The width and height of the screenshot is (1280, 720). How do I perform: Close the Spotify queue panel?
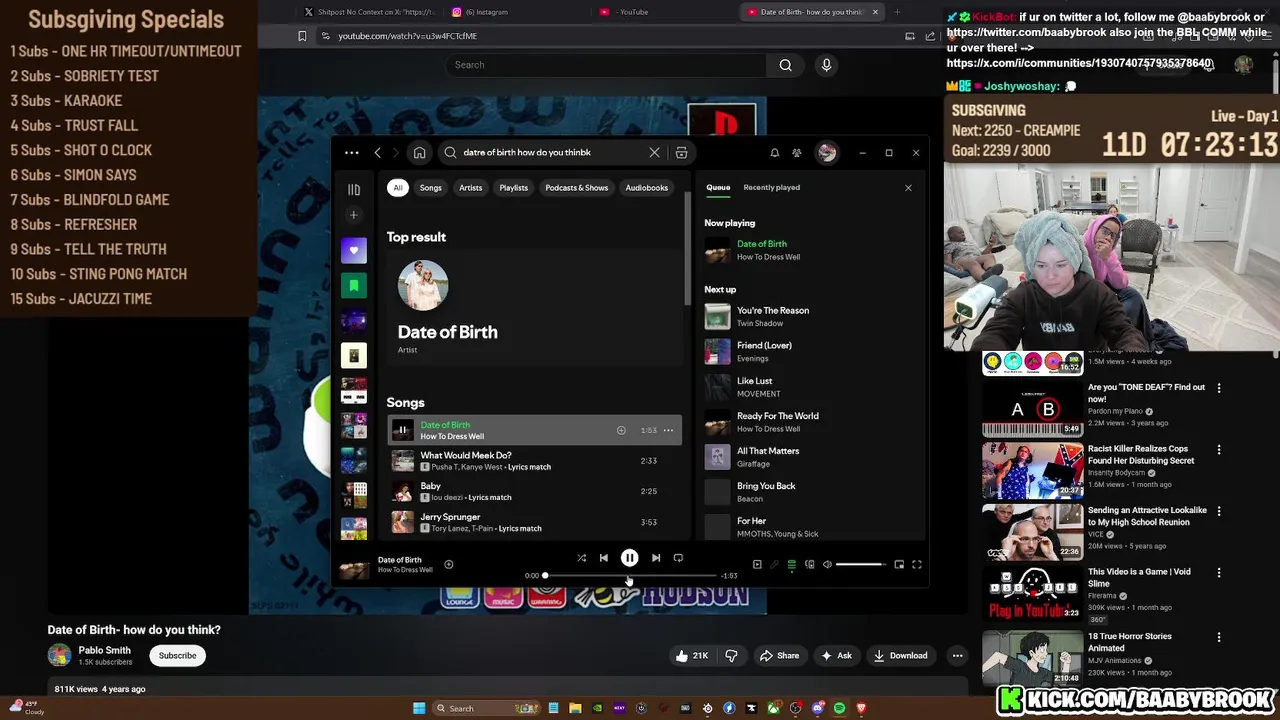[x=908, y=188]
